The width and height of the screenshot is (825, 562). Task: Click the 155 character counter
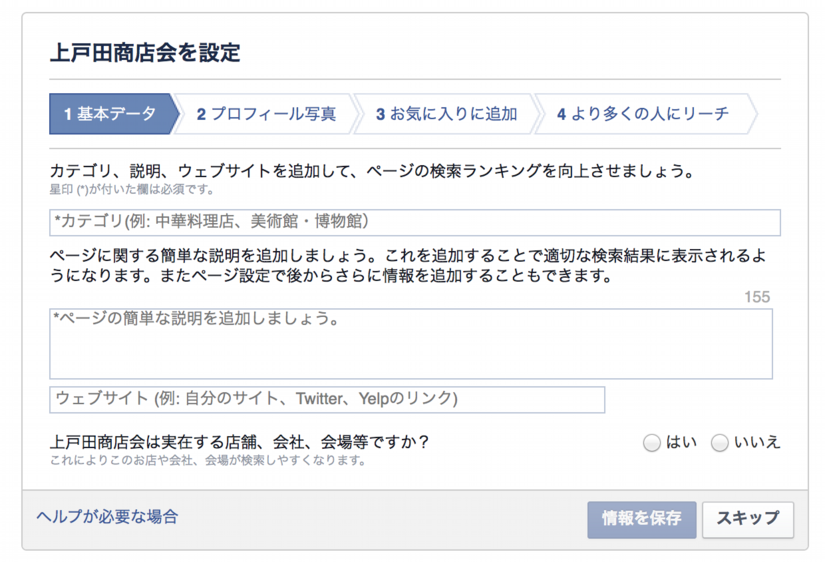tap(757, 296)
